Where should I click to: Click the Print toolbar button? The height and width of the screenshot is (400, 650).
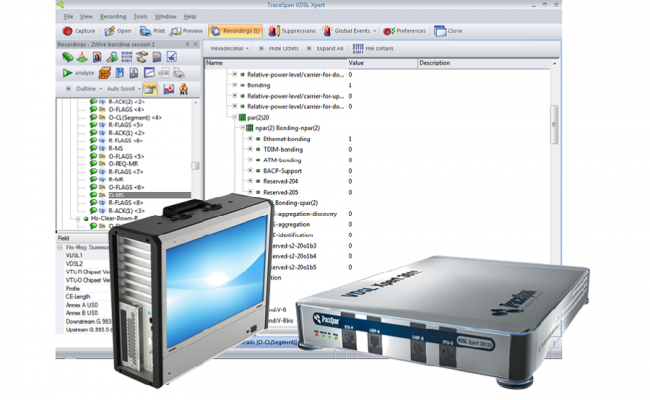(152, 31)
